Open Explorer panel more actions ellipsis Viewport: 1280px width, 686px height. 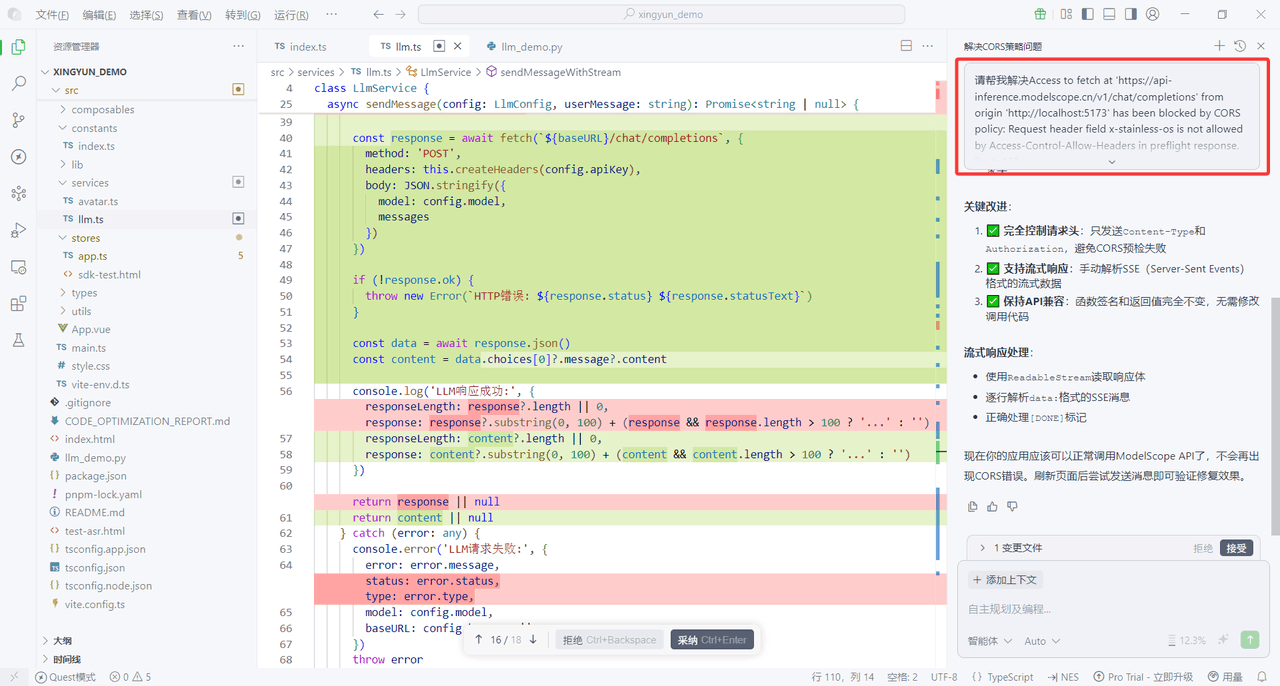coord(238,46)
